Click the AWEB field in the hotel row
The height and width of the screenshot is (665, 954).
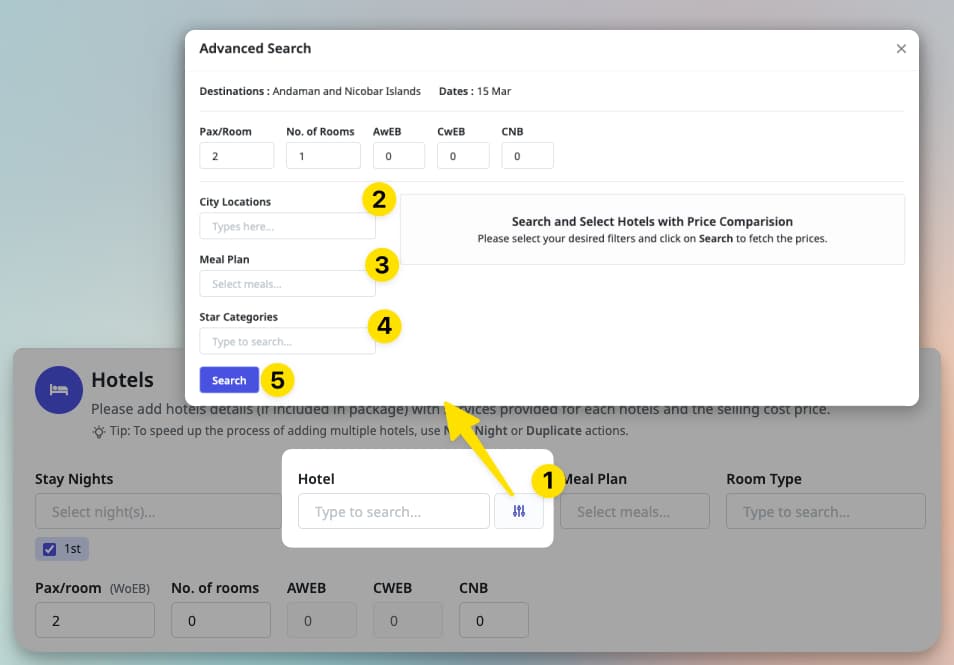321,620
